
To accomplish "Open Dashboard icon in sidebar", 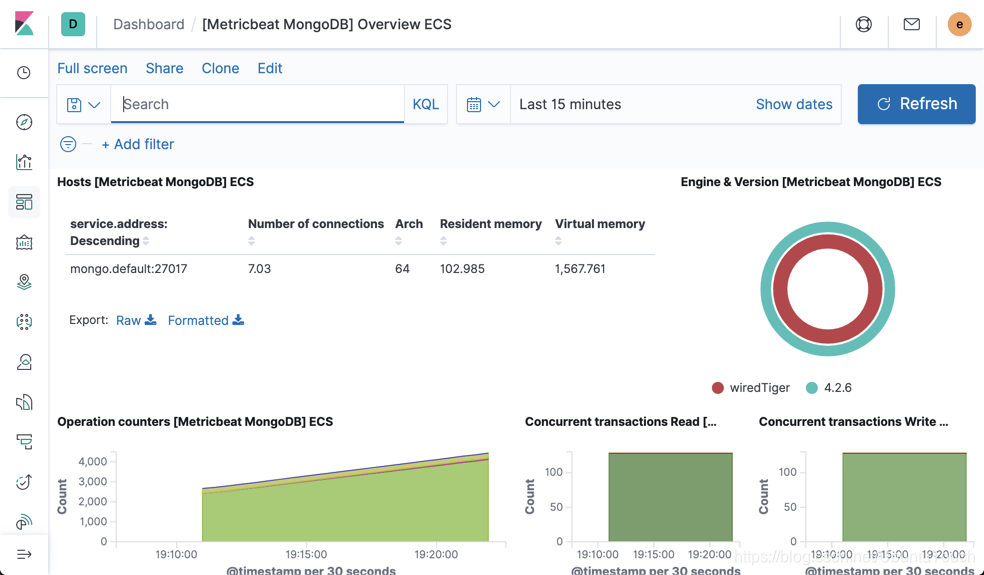I will (x=24, y=202).
